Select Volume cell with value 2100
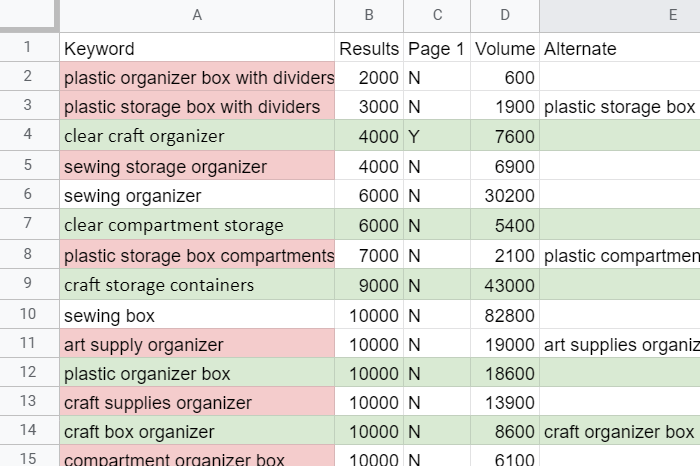The image size is (700, 466). 505,254
